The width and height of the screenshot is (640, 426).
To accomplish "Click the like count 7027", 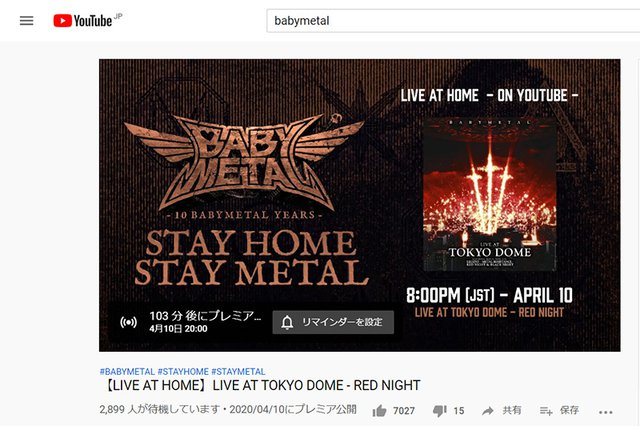I will (x=404, y=411).
